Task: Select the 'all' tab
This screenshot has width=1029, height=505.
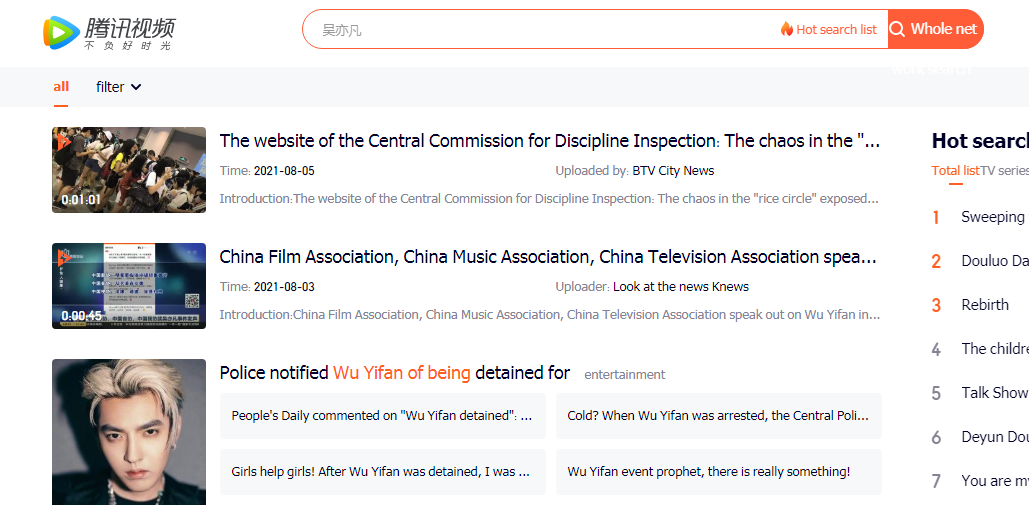Action: (x=61, y=87)
